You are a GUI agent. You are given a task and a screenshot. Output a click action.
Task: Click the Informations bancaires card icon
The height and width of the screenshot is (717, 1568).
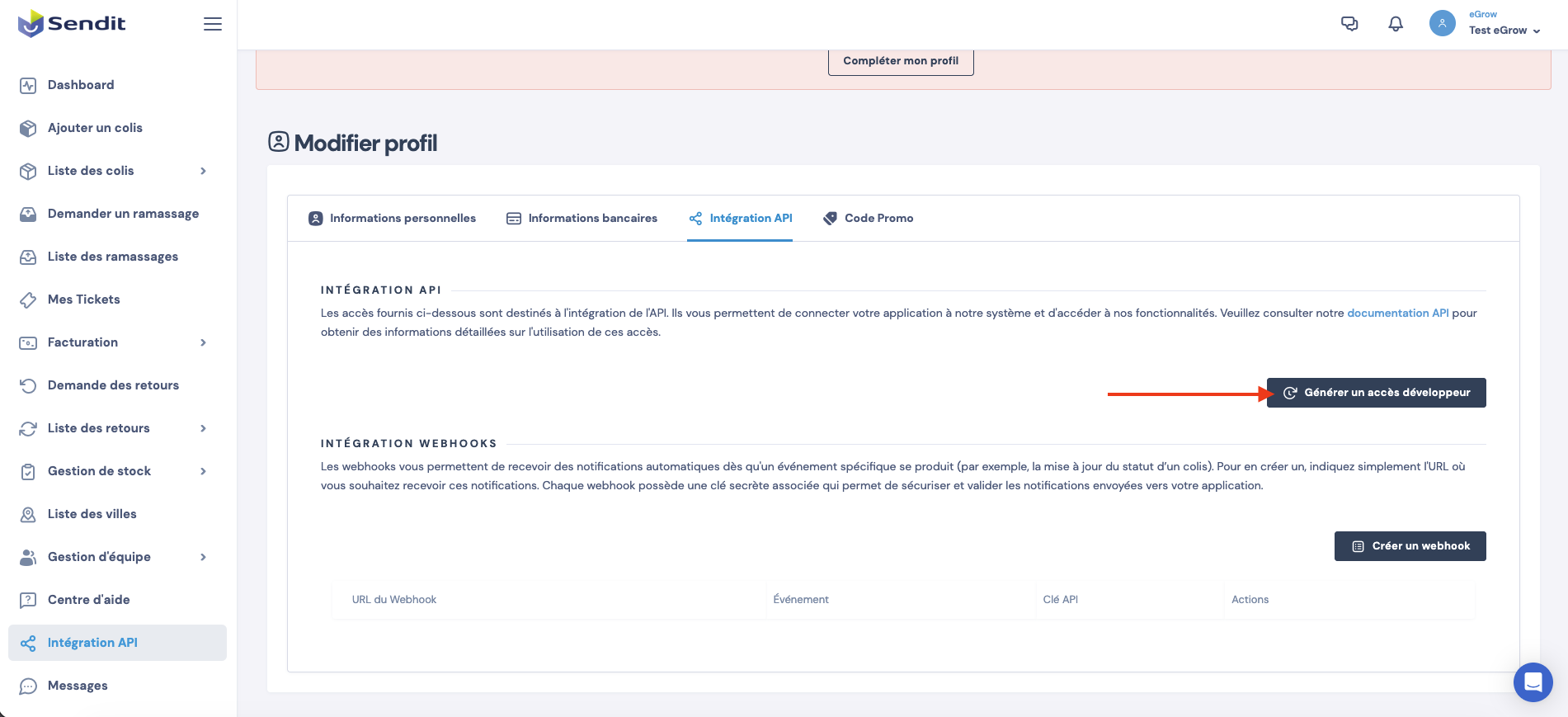(514, 219)
